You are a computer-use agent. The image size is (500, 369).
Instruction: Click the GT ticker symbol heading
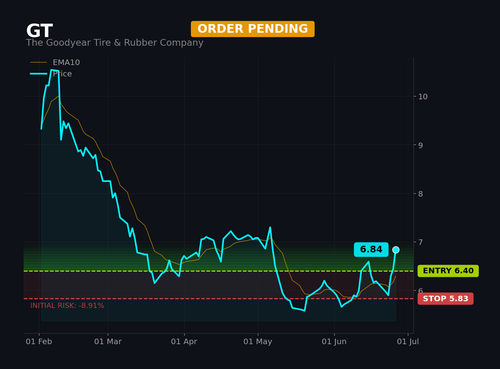coord(39,31)
